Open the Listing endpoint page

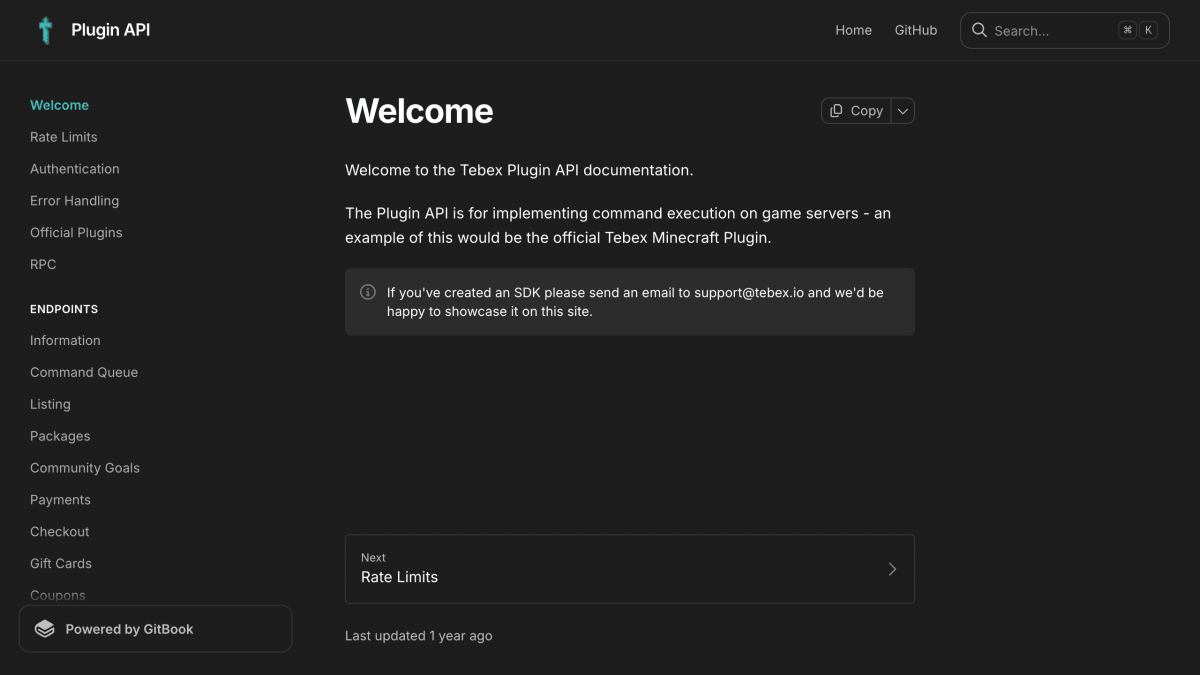coord(50,405)
